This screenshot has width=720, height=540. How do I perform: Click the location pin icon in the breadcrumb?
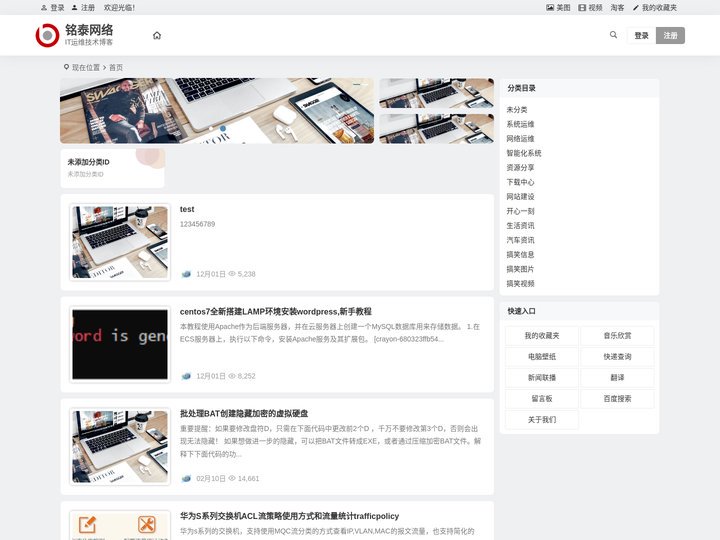pos(66,67)
